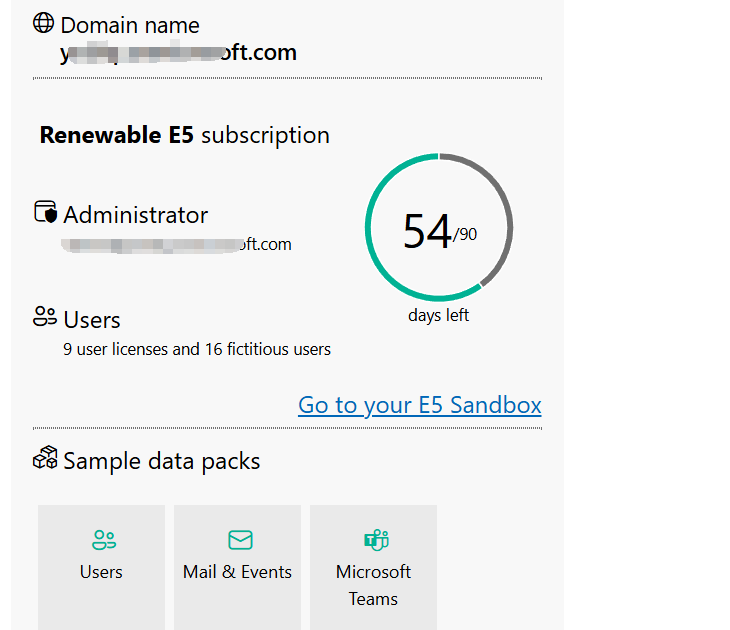
Task: Select the Users sample data pack tile
Action: click(x=101, y=568)
